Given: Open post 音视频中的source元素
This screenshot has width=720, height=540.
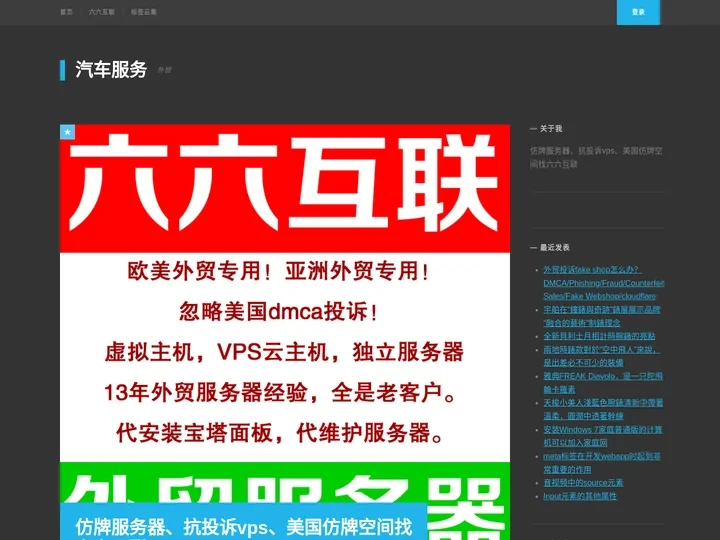Looking at the screenshot, I should [x=583, y=483].
